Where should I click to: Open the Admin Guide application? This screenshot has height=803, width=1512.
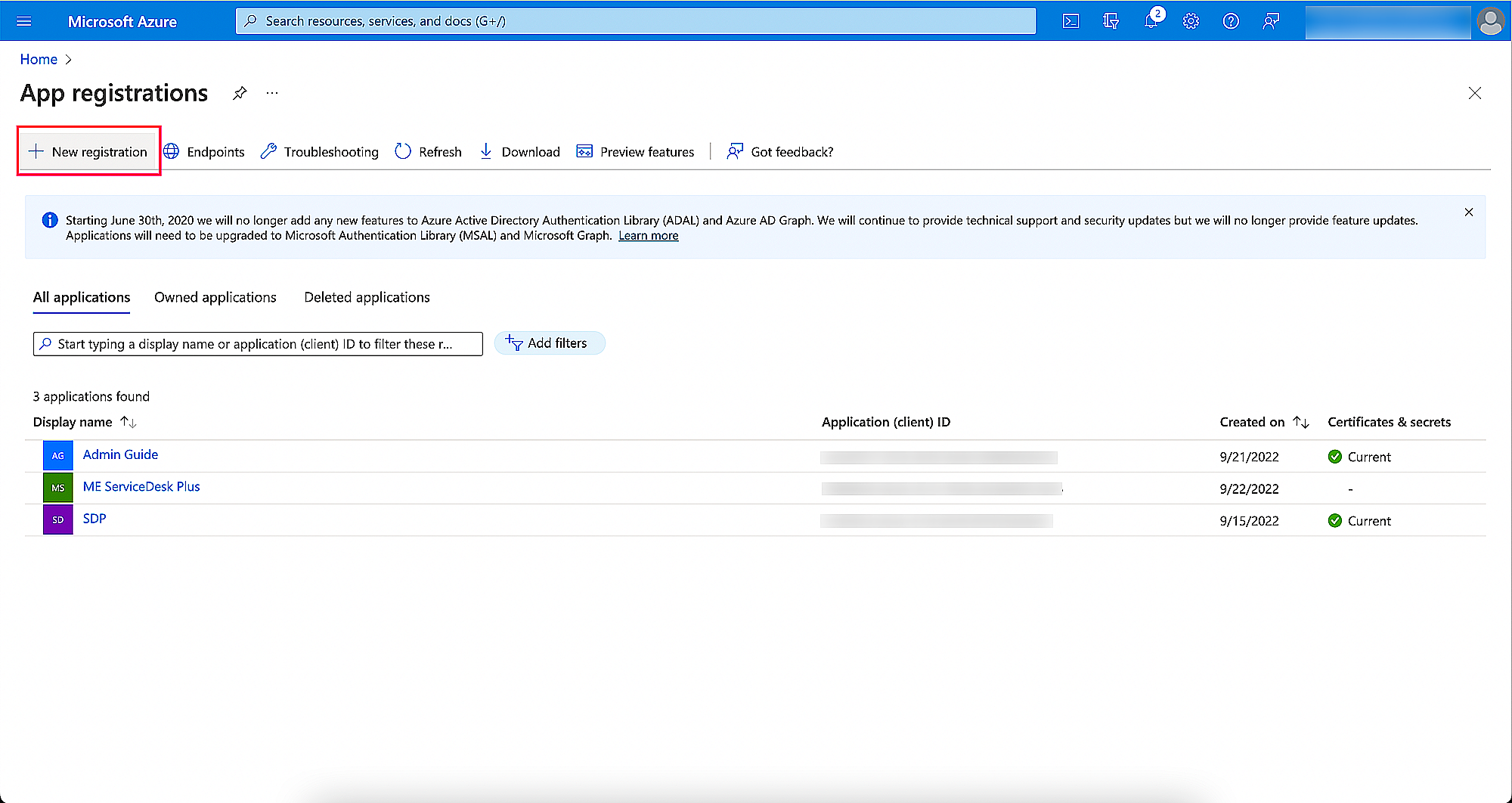click(x=121, y=455)
